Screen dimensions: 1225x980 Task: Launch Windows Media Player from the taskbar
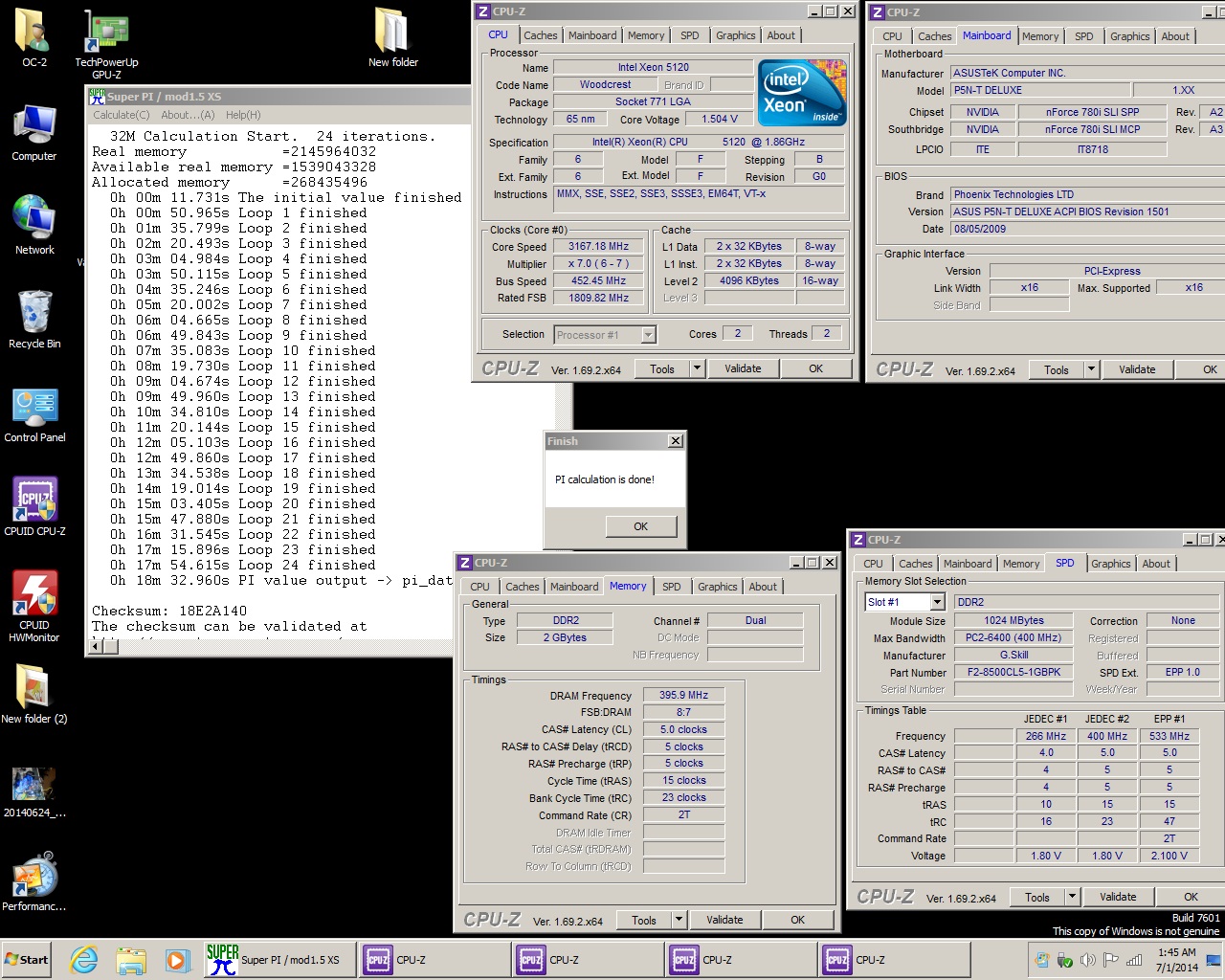(177, 960)
